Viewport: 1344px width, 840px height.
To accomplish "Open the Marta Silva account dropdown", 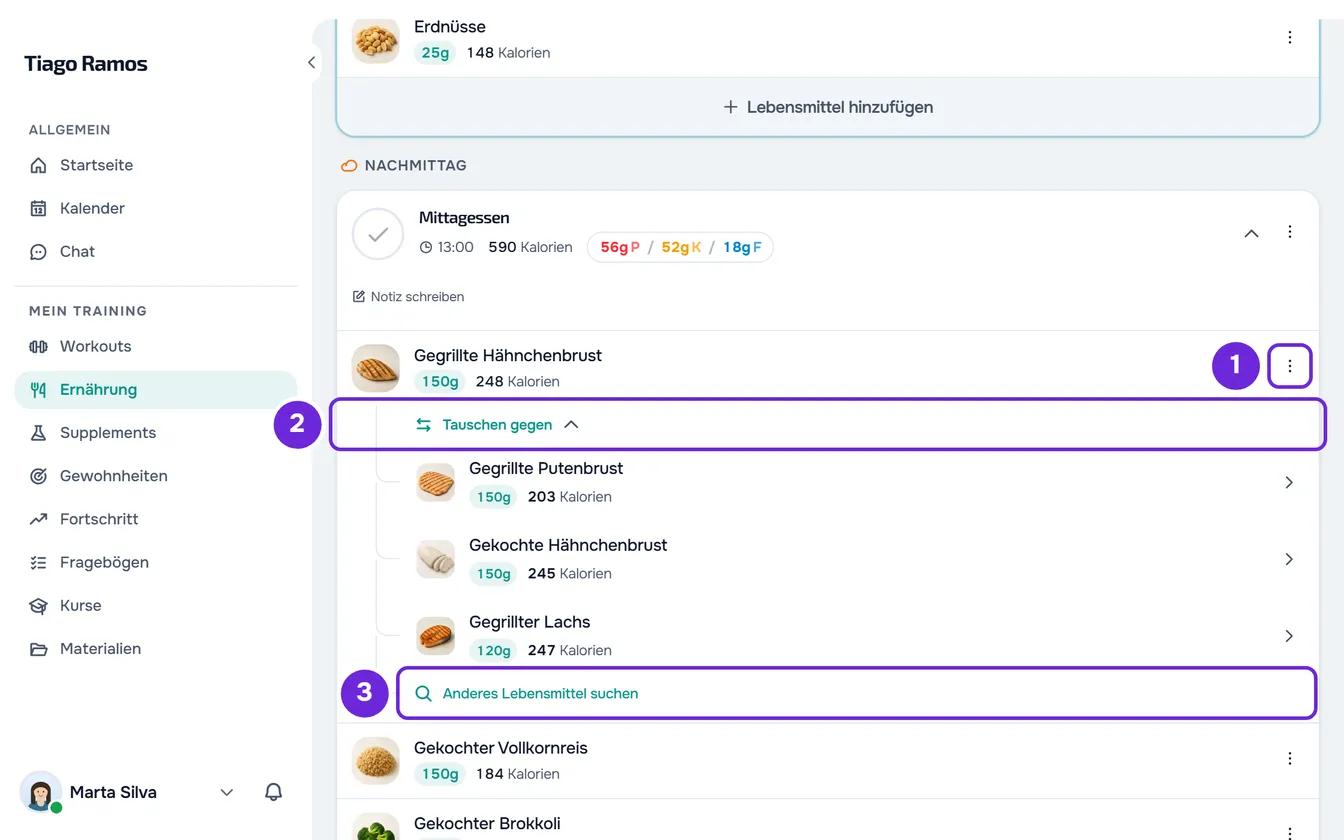I will (227, 792).
